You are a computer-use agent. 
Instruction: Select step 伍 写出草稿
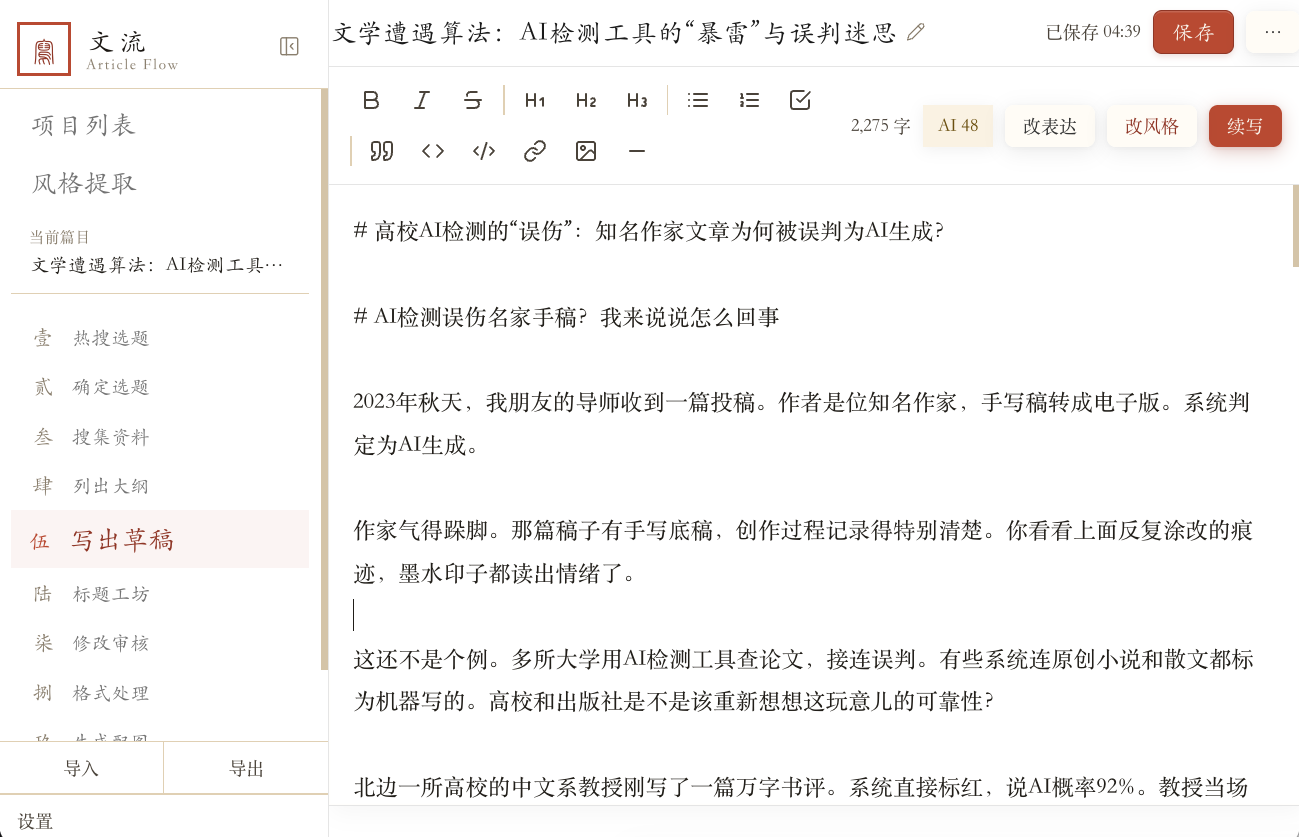click(x=160, y=540)
